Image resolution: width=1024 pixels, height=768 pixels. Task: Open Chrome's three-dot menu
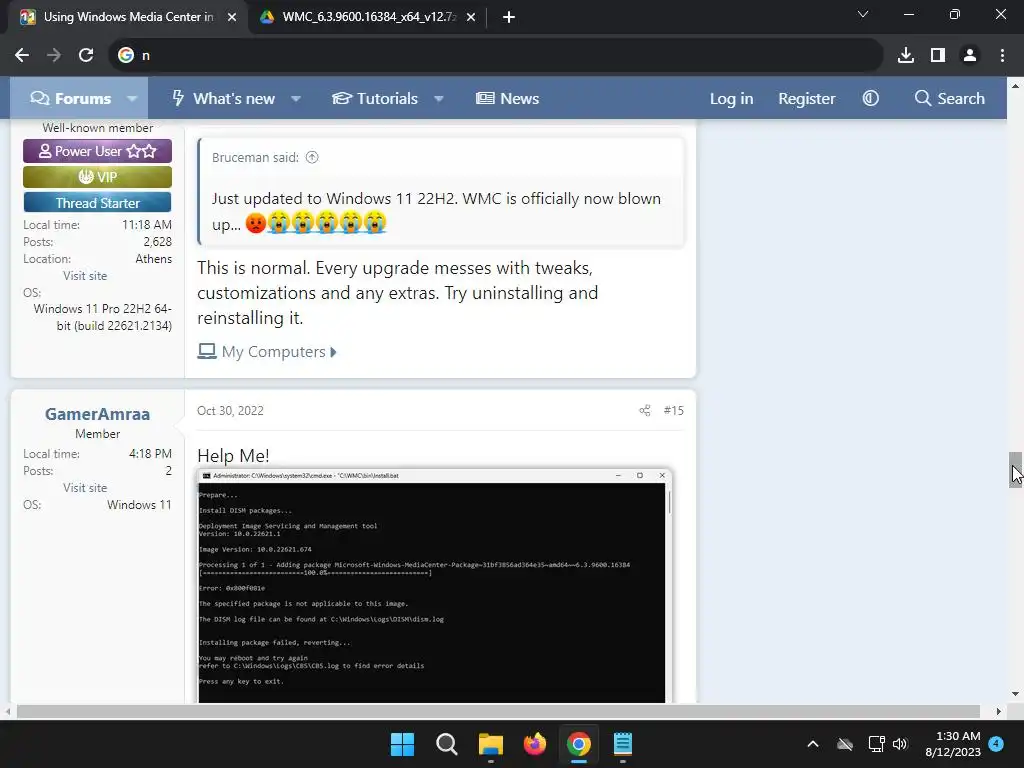(x=1002, y=56)
